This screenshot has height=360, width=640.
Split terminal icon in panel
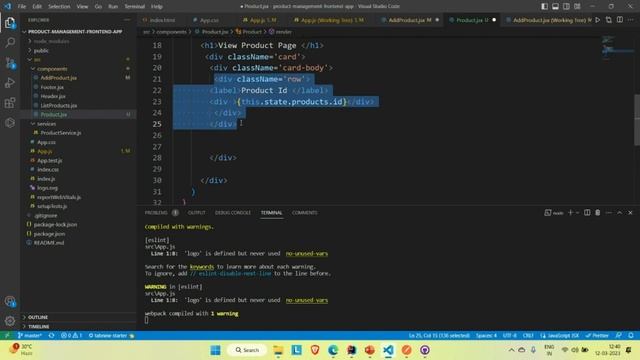587,213
